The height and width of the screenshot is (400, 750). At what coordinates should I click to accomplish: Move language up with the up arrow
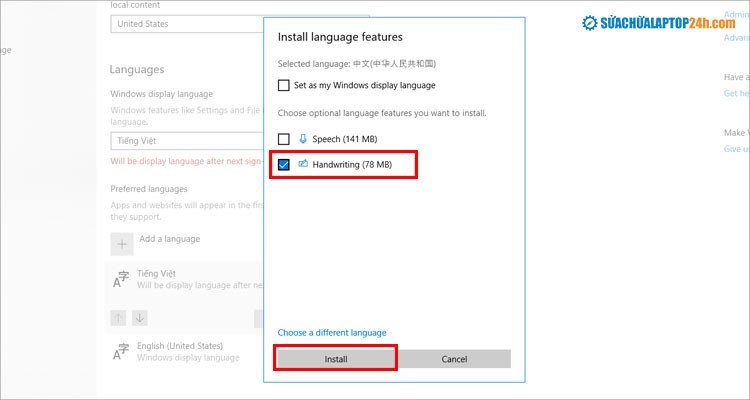(120, 318)
